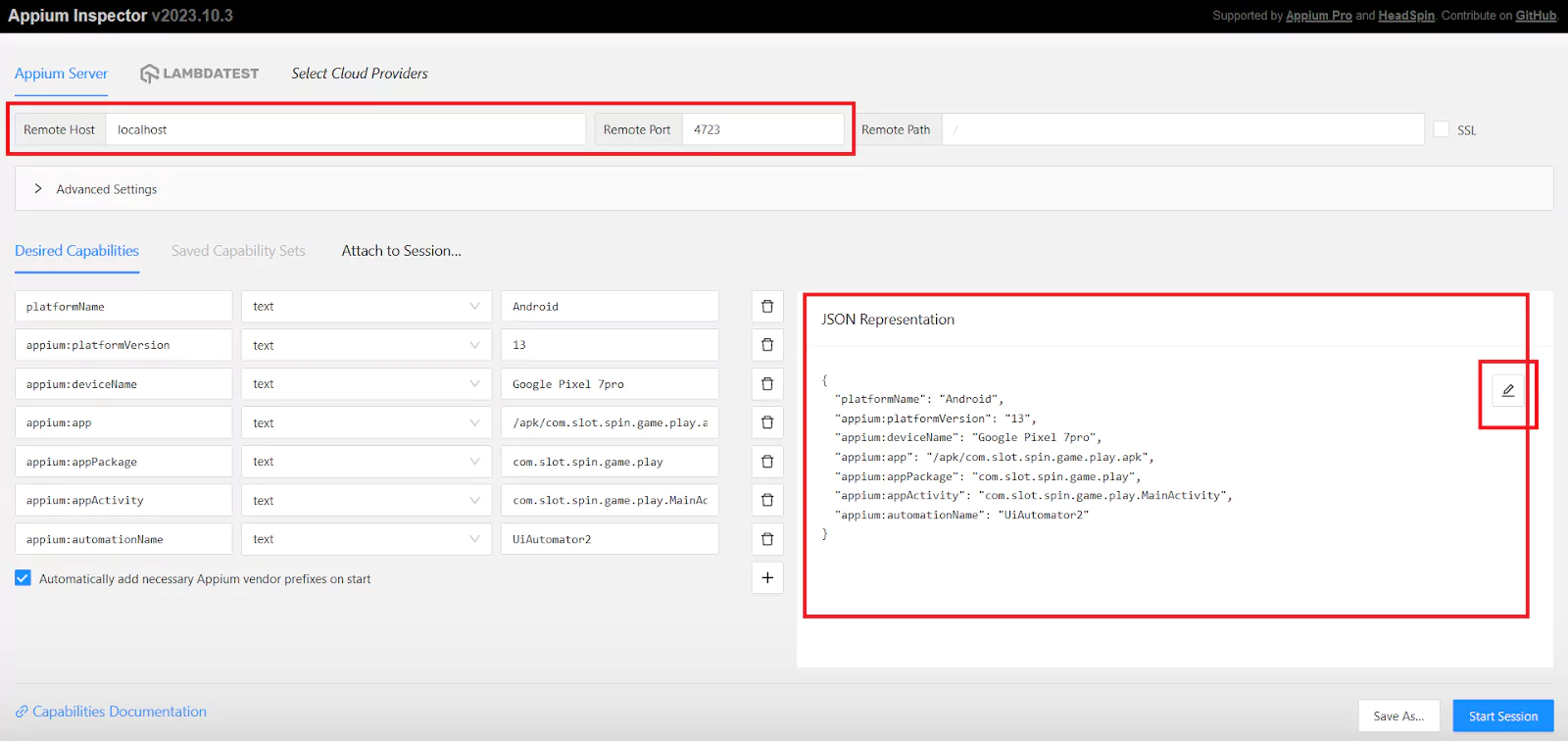The width and height of the screenshot is (1568, 741).
Task: Edit the platform version value 13
Action: tap(610, 345)
